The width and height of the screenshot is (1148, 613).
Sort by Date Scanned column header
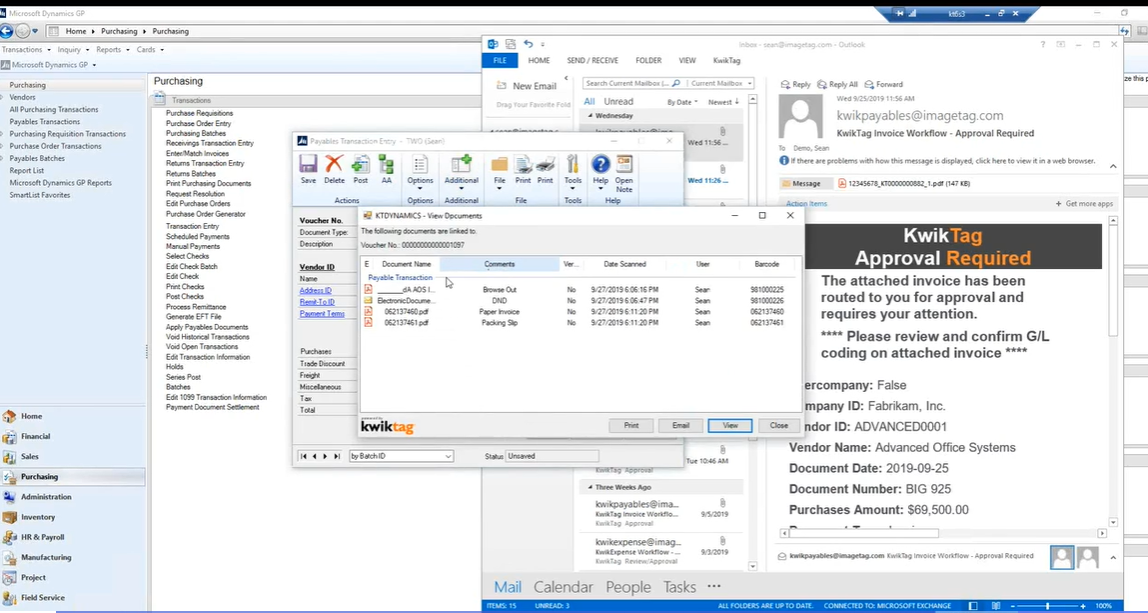pos(625,264)
